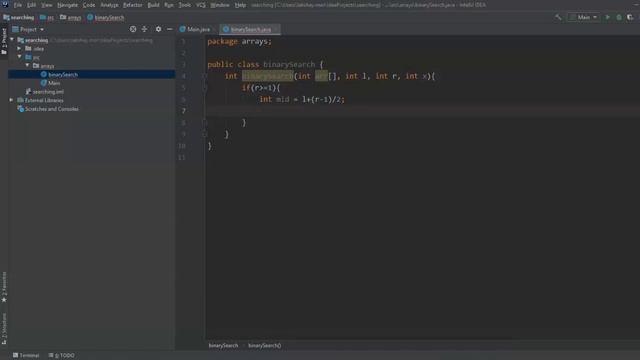Click arrays in the navigation breadcrumb bar
The width and height of the screenshot is (640, 360).
point(74,18)
